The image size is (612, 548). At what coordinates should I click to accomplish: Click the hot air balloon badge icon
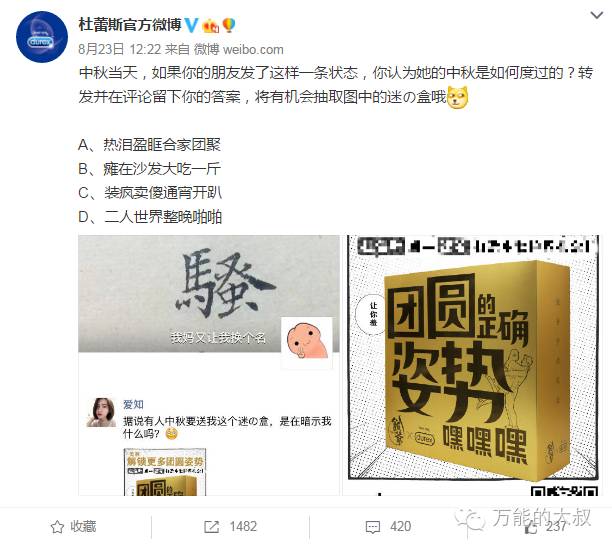pyautogui.click(x=229, y=25)
